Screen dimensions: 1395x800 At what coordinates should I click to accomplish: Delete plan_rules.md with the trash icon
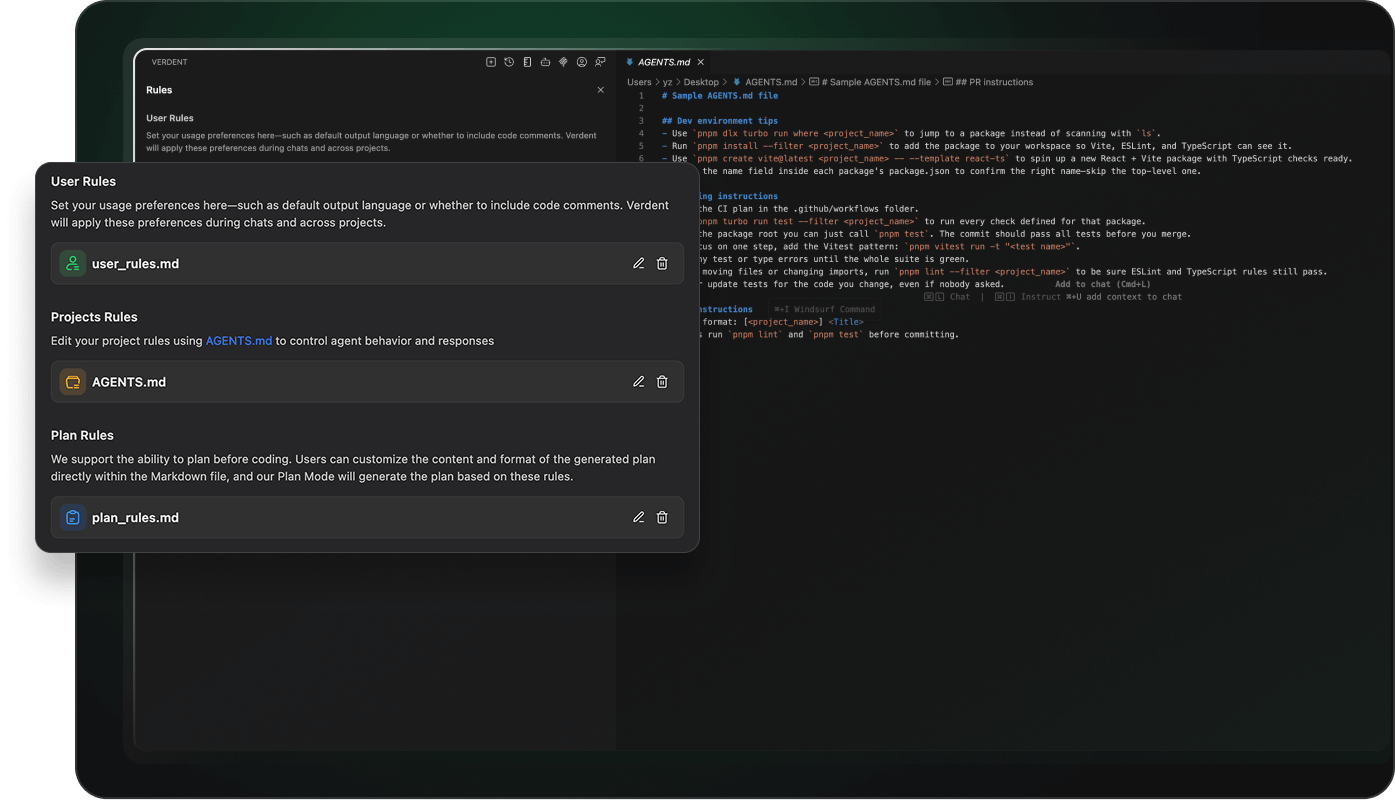pyautogui.click(x=662, y=518)
